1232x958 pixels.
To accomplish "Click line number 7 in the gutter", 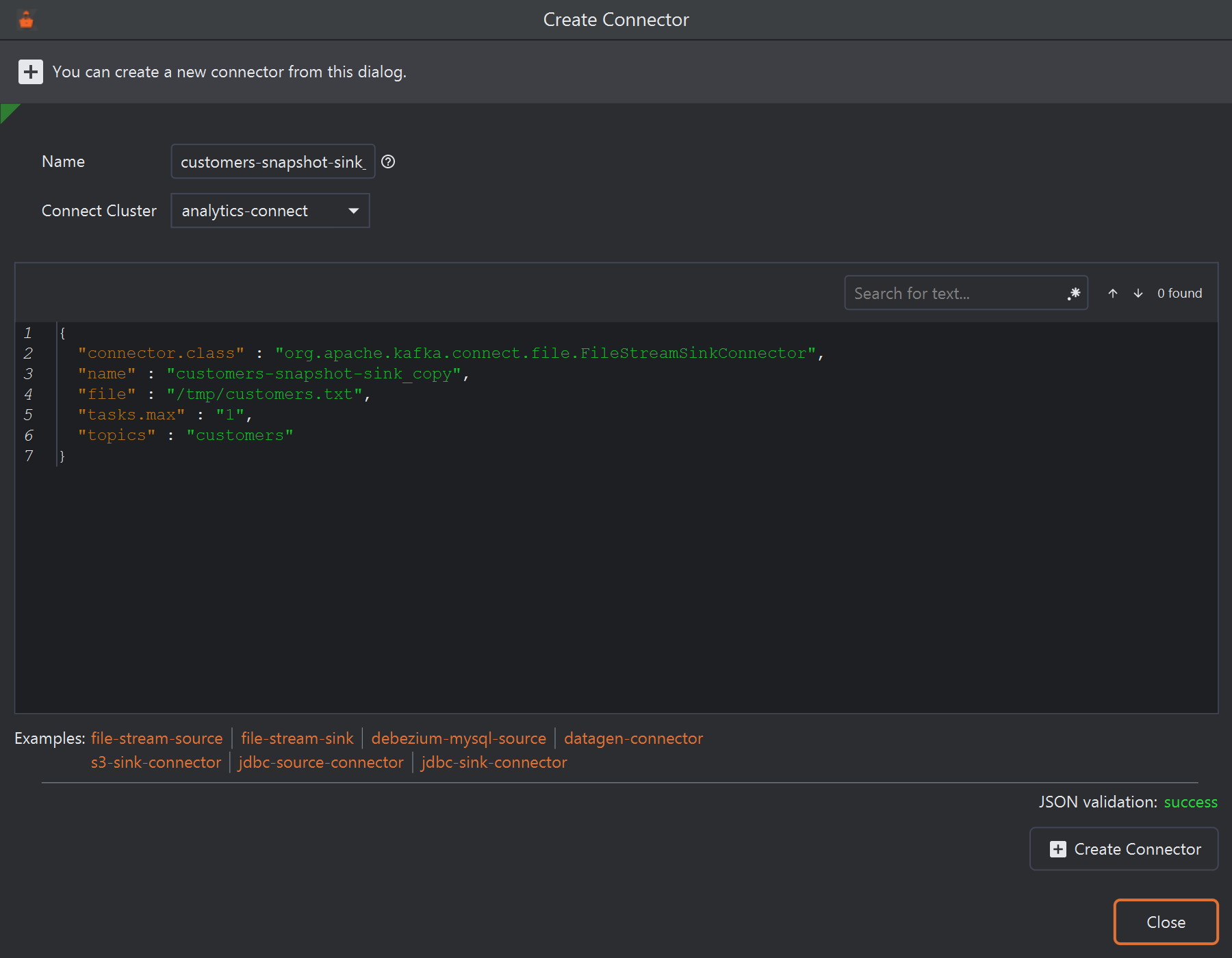I will 29,456.
